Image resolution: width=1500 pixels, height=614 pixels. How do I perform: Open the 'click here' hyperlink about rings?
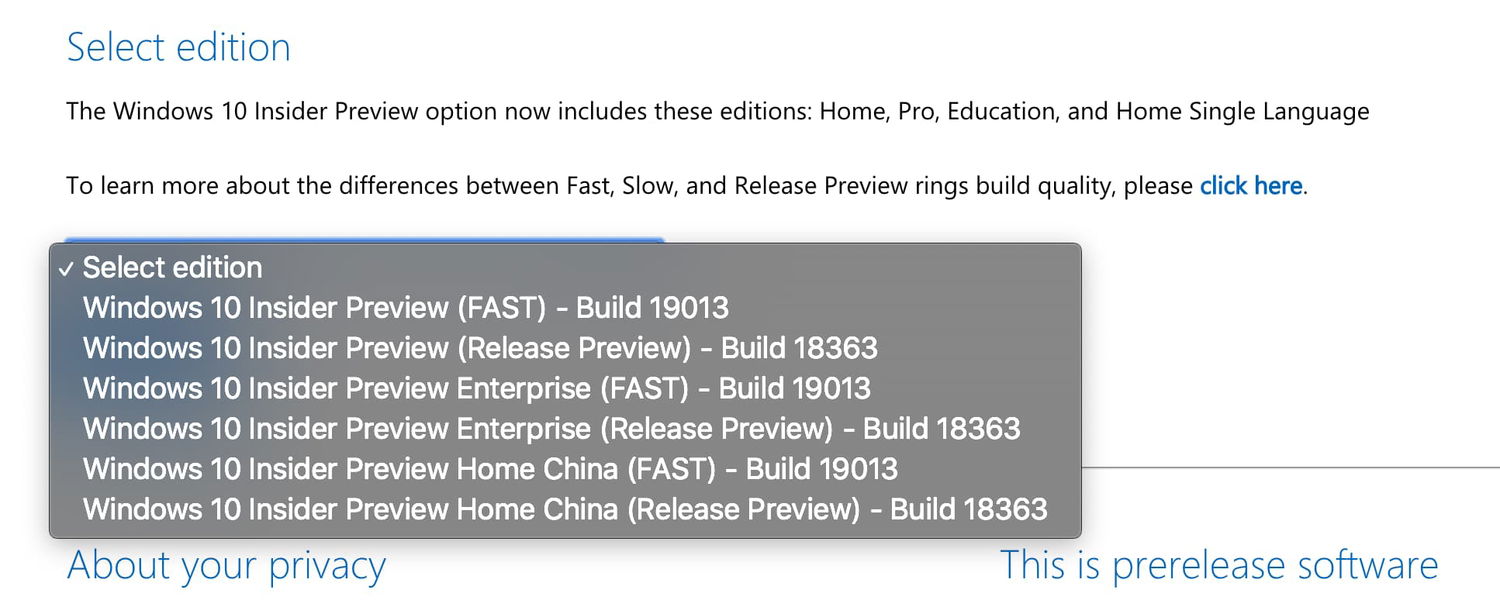[x=1249, y=185]
